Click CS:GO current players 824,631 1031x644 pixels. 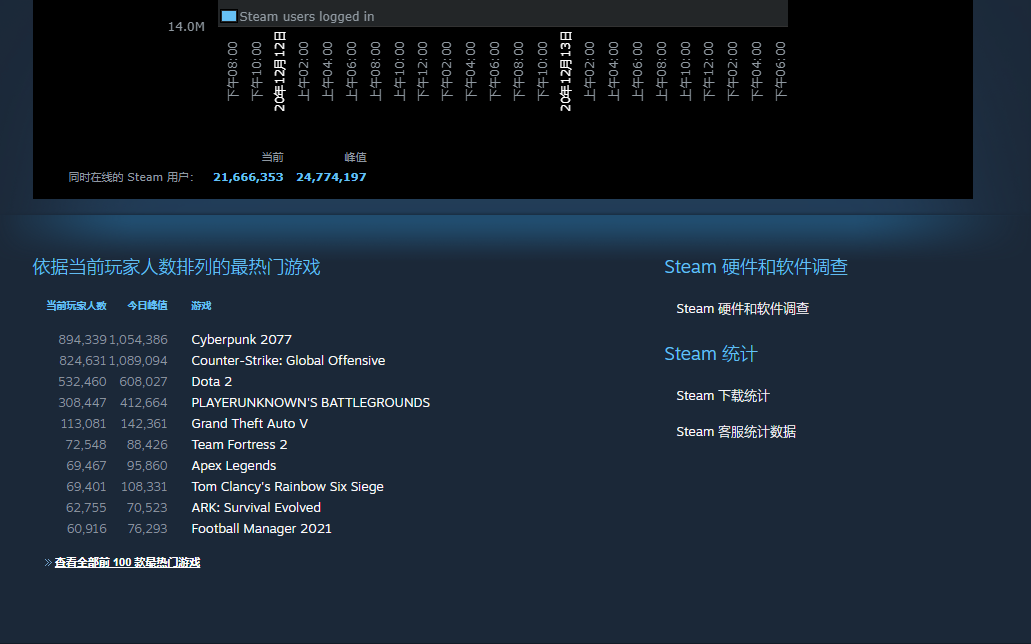pos(82,360)
